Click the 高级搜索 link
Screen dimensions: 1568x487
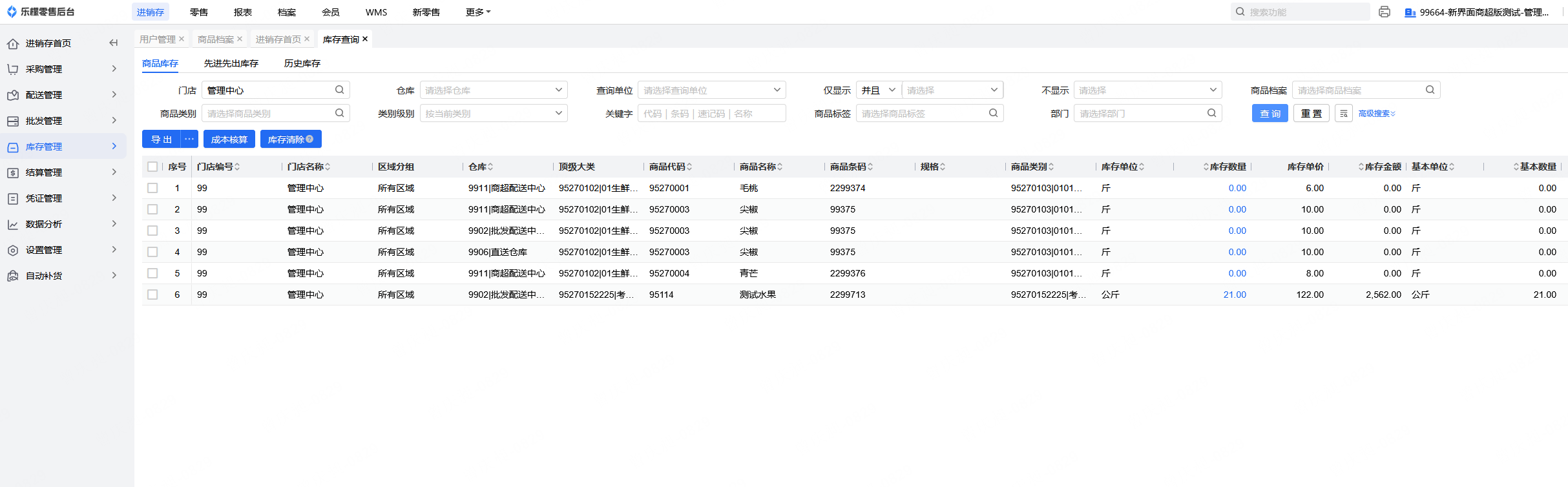click(x=1376, y=114)
